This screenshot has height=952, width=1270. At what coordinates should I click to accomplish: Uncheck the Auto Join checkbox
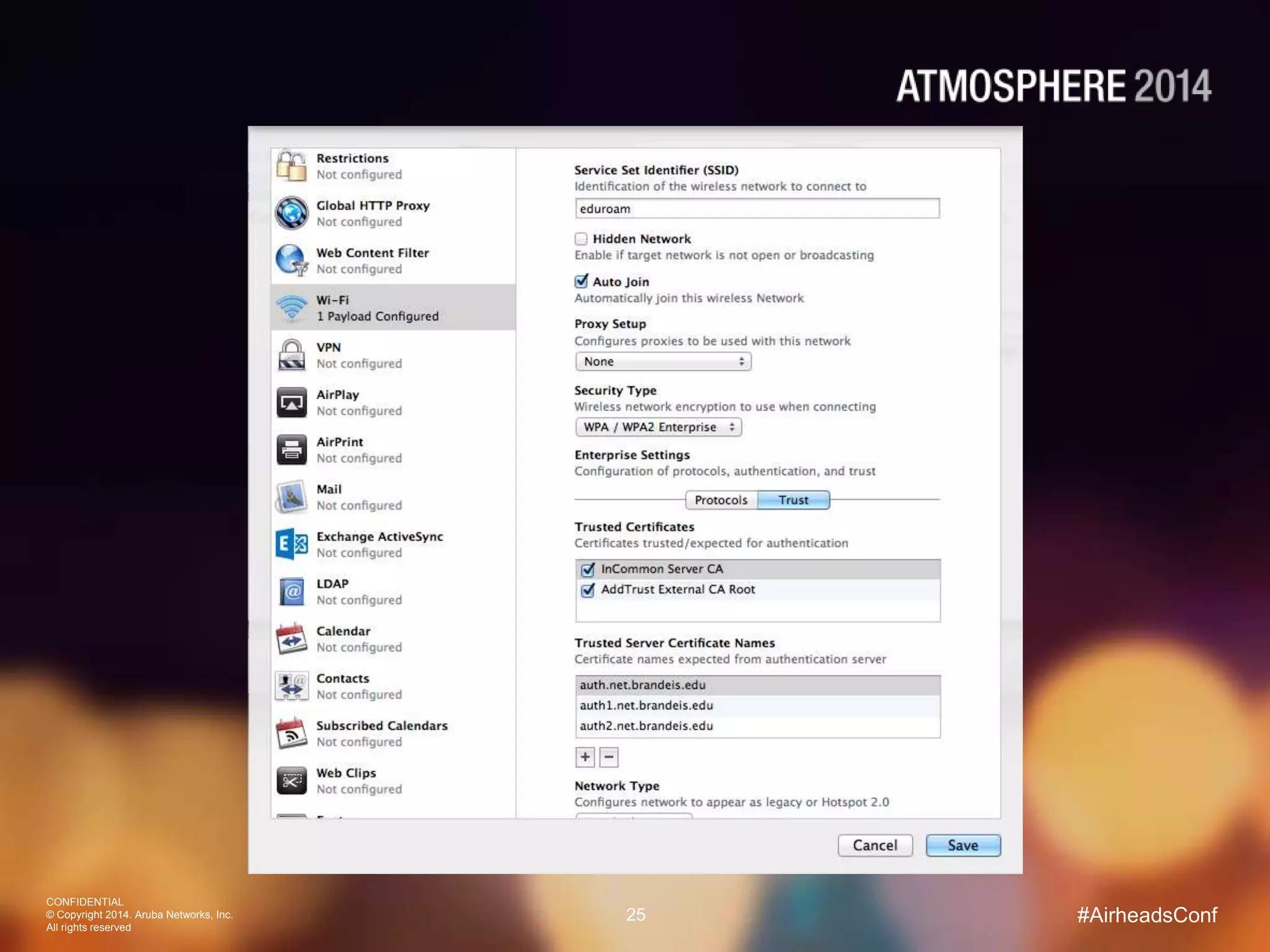(581, 282)
